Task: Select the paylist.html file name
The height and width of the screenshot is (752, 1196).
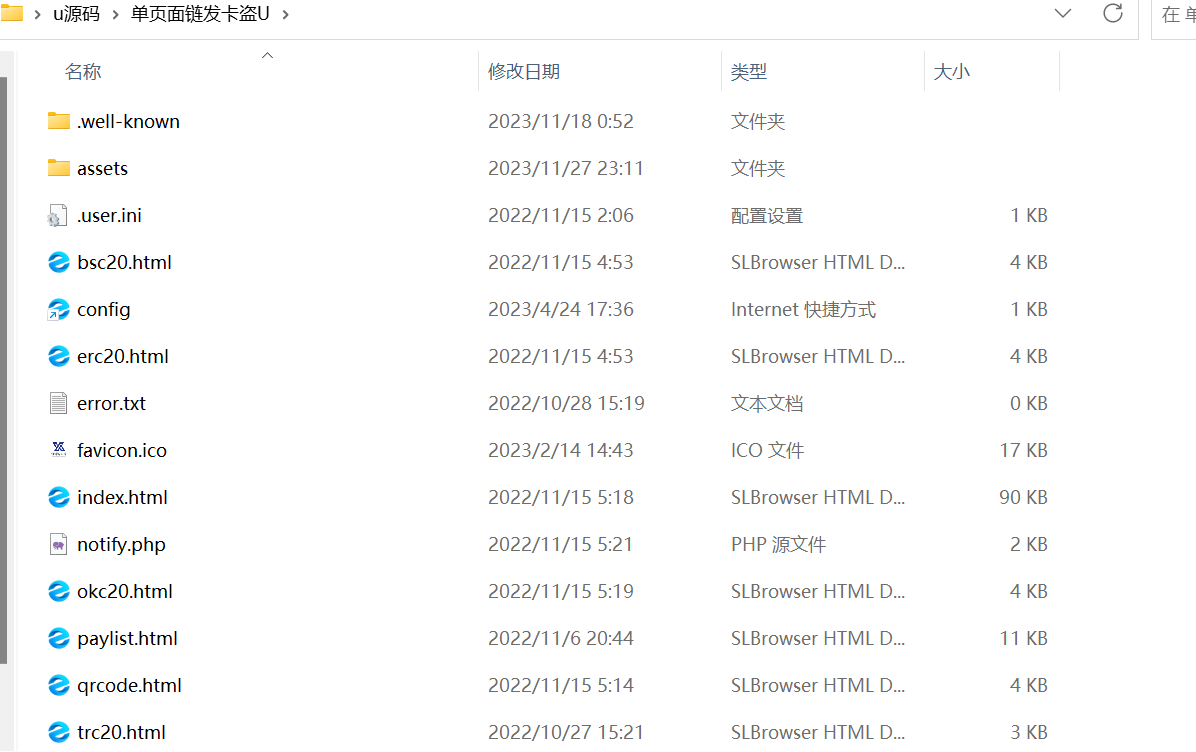Action: tap(127, 638)
